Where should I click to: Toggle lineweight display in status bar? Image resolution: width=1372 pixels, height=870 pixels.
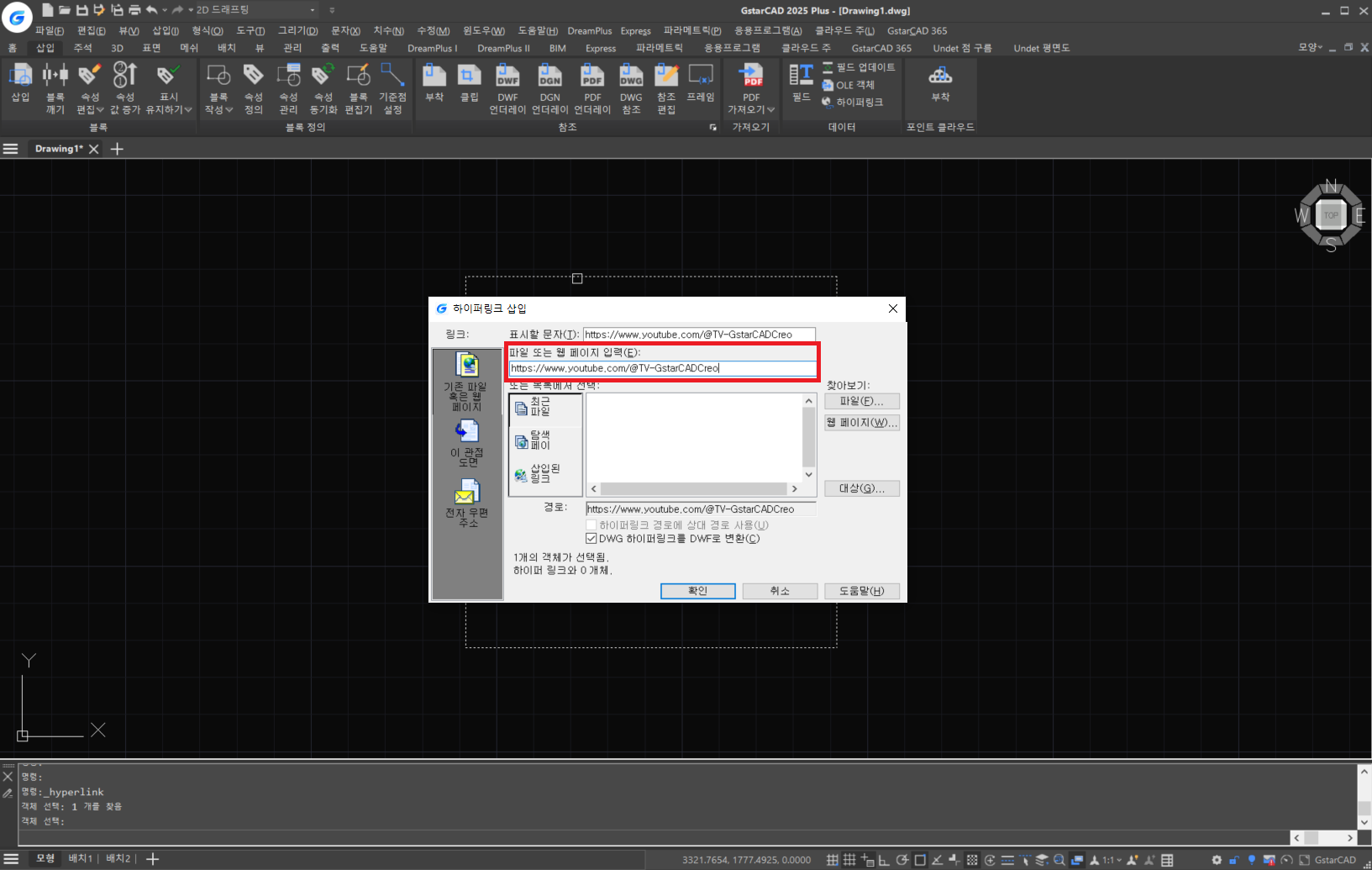(x=1007, y=860)
